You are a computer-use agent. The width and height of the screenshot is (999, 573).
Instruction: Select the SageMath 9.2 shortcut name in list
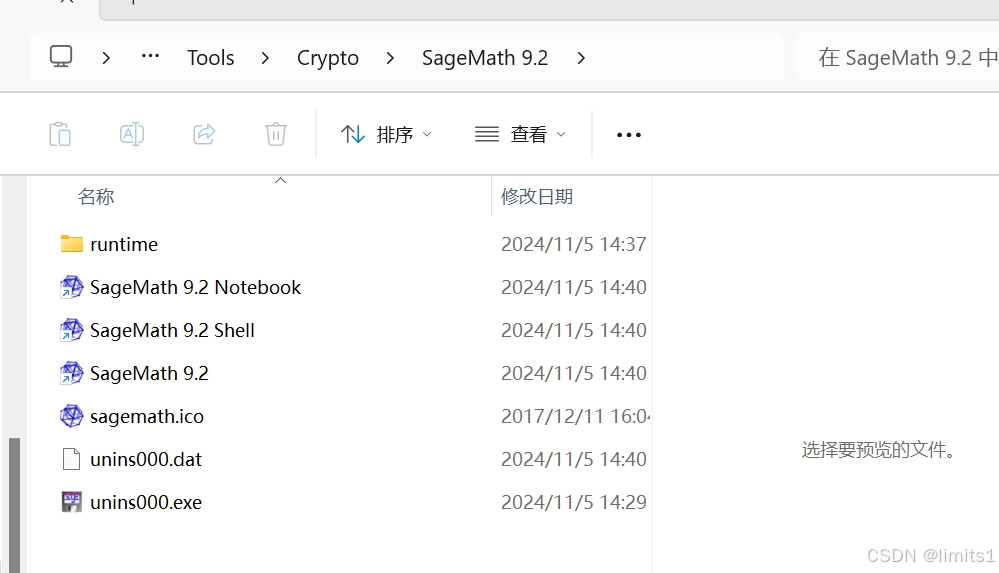point(149,374)
